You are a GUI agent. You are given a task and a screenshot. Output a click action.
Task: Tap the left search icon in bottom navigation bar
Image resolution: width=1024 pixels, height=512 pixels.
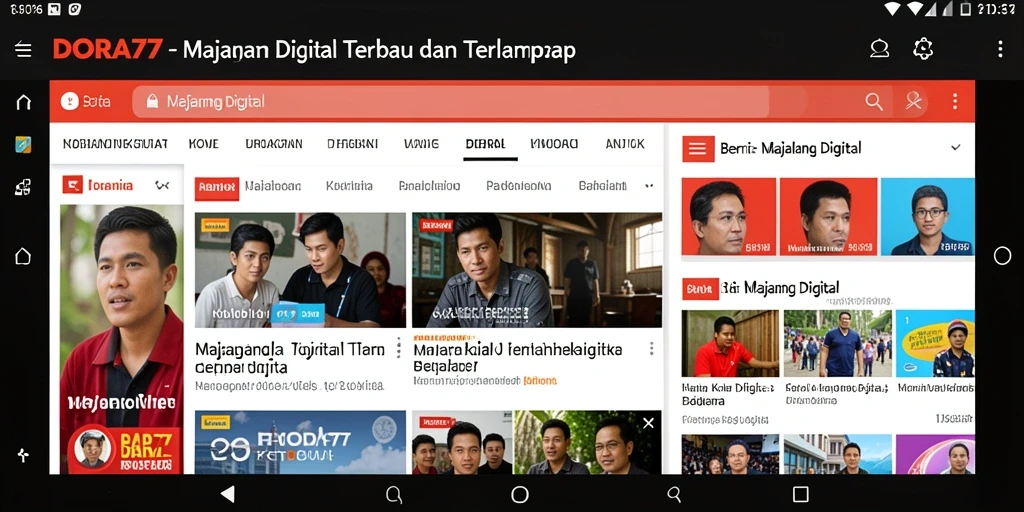394,494
